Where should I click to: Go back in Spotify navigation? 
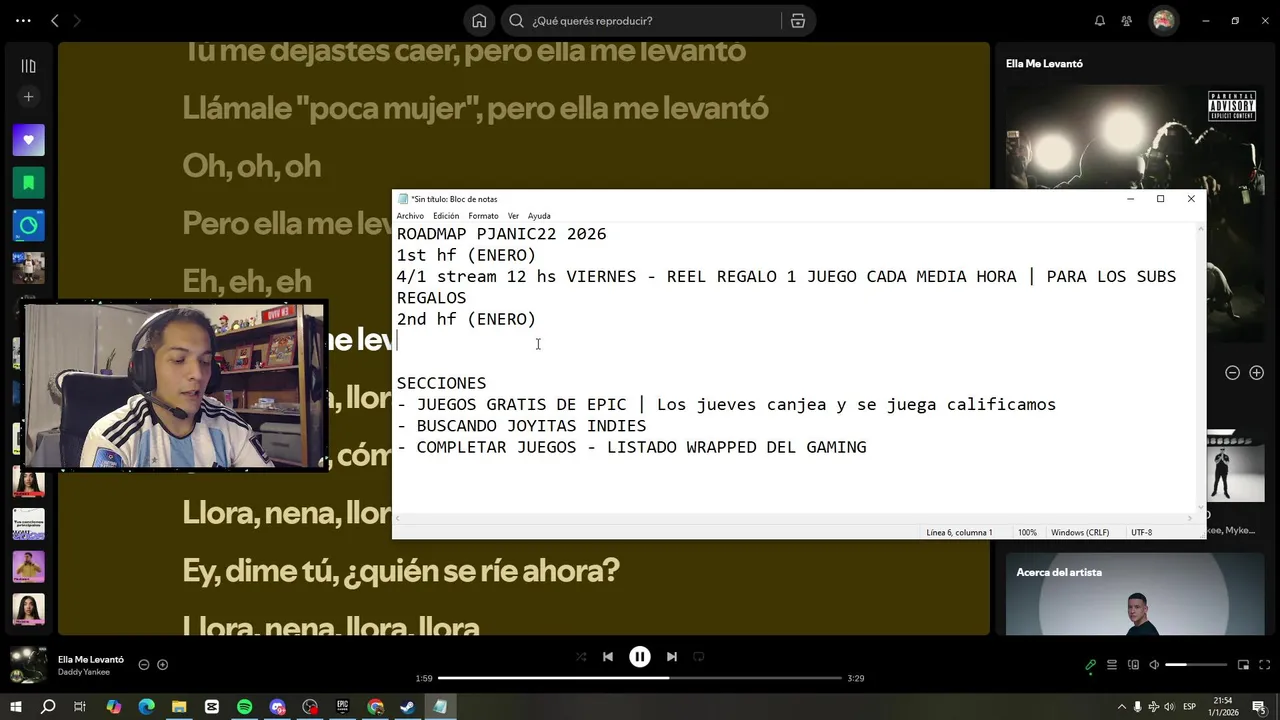[x=54, y=21]
